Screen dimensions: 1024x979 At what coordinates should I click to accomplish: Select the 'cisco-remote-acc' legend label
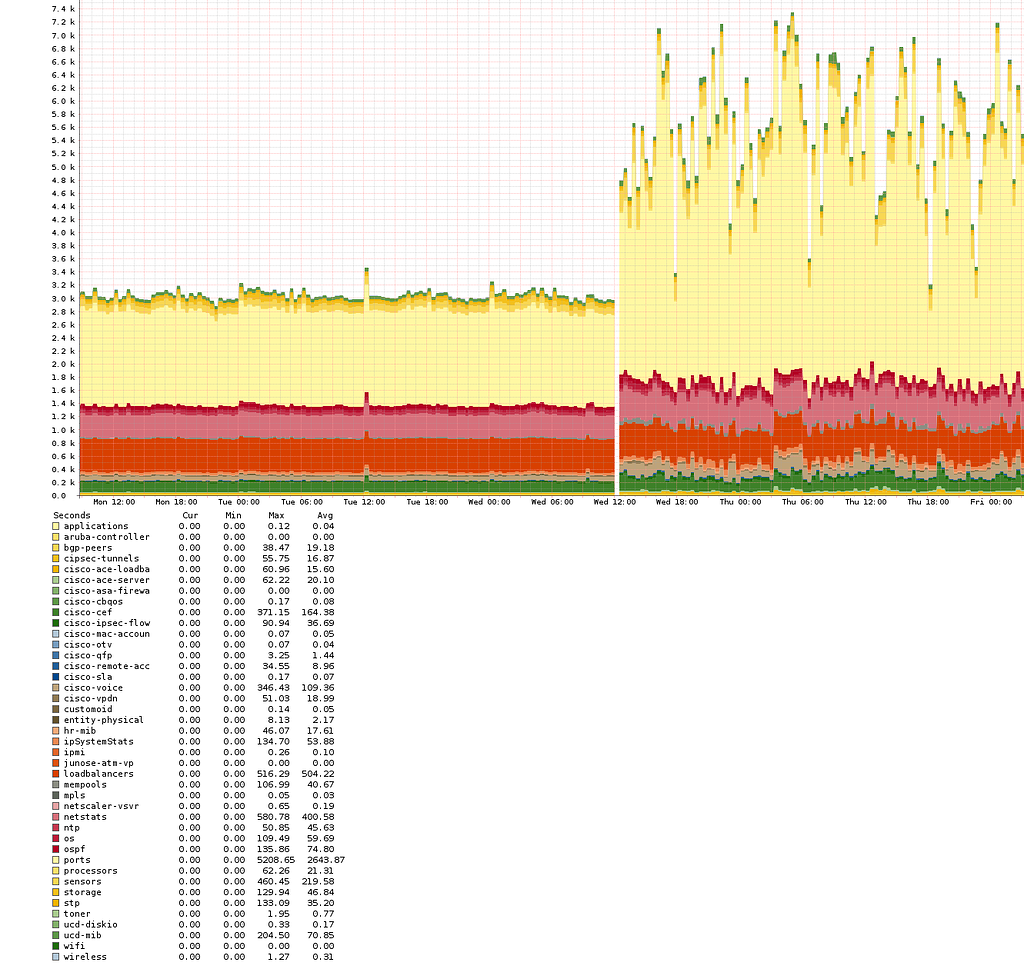point(106,666)
